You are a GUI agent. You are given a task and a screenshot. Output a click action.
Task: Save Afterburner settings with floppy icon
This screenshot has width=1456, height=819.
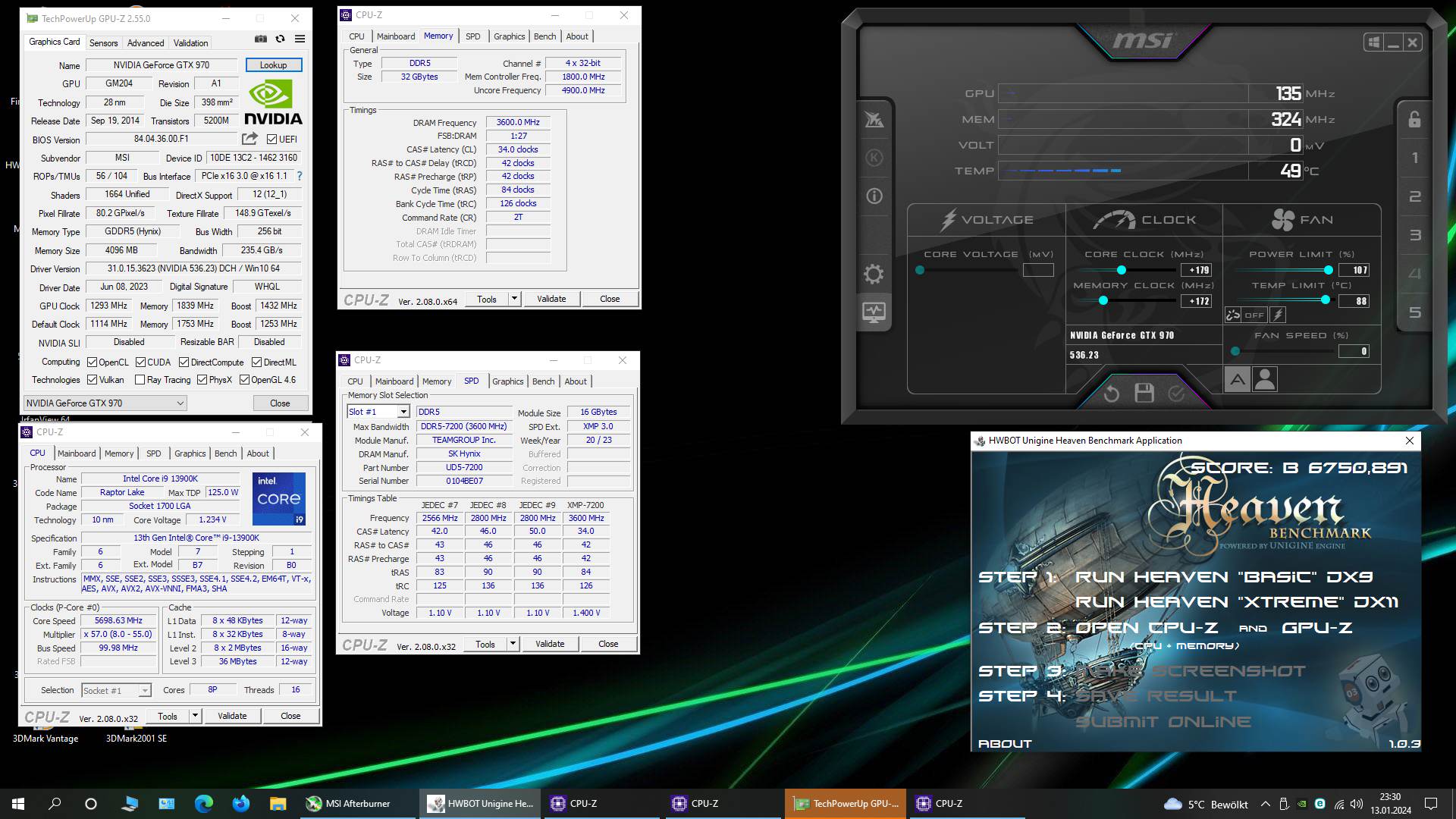click(x=1144, y=393)
